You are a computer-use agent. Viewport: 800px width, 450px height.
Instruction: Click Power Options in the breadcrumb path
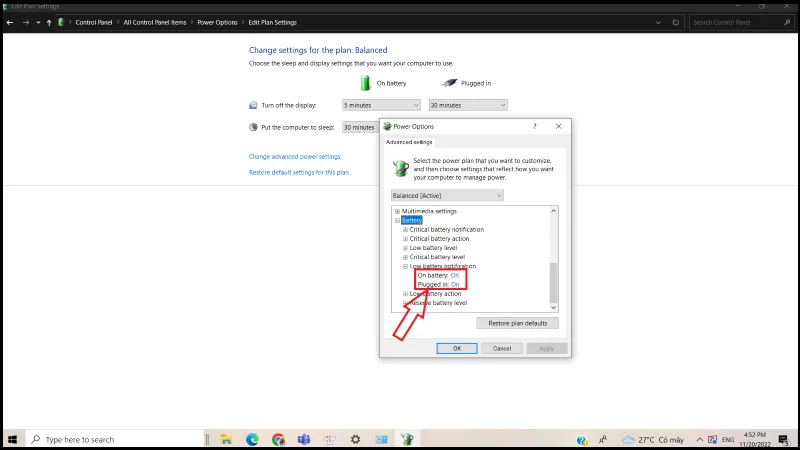tap(217, 22)
